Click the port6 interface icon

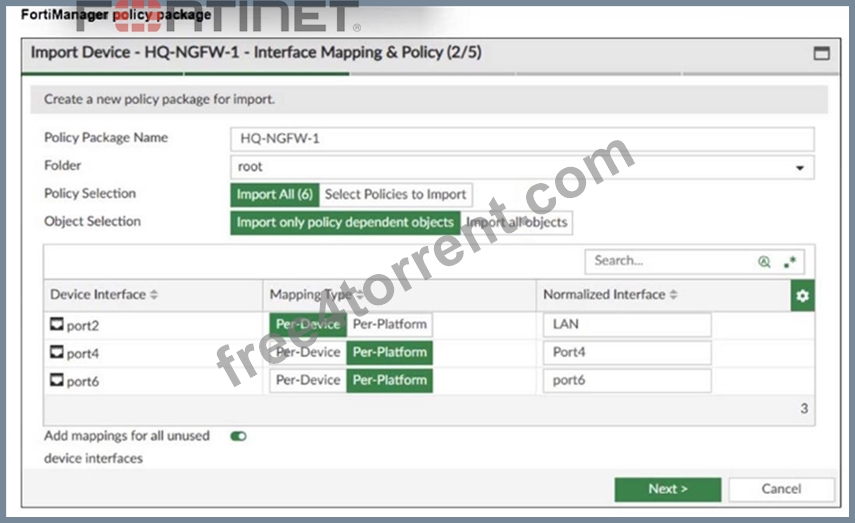pos(57,380)
